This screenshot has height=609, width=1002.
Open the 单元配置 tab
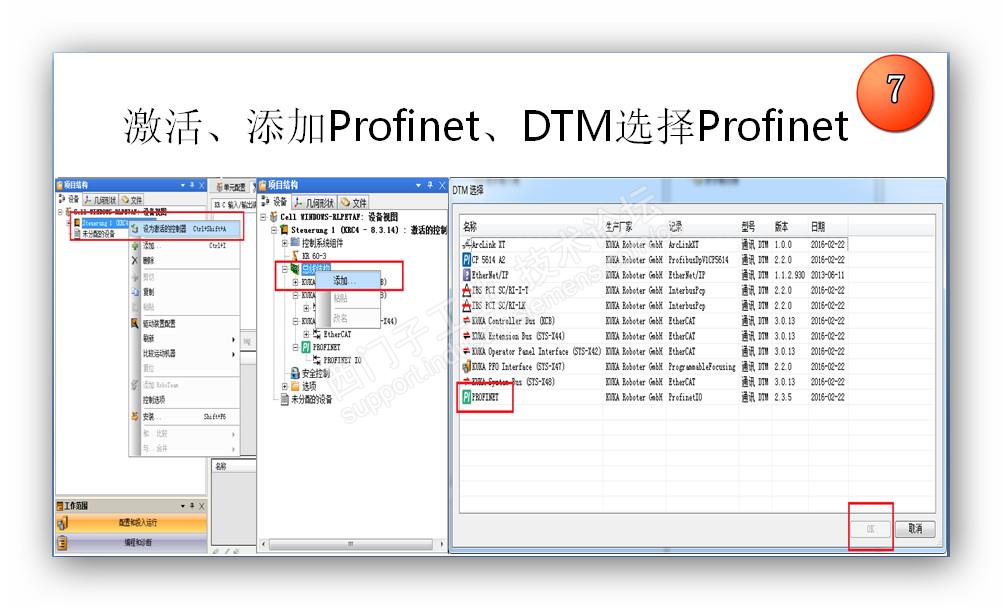231,187
